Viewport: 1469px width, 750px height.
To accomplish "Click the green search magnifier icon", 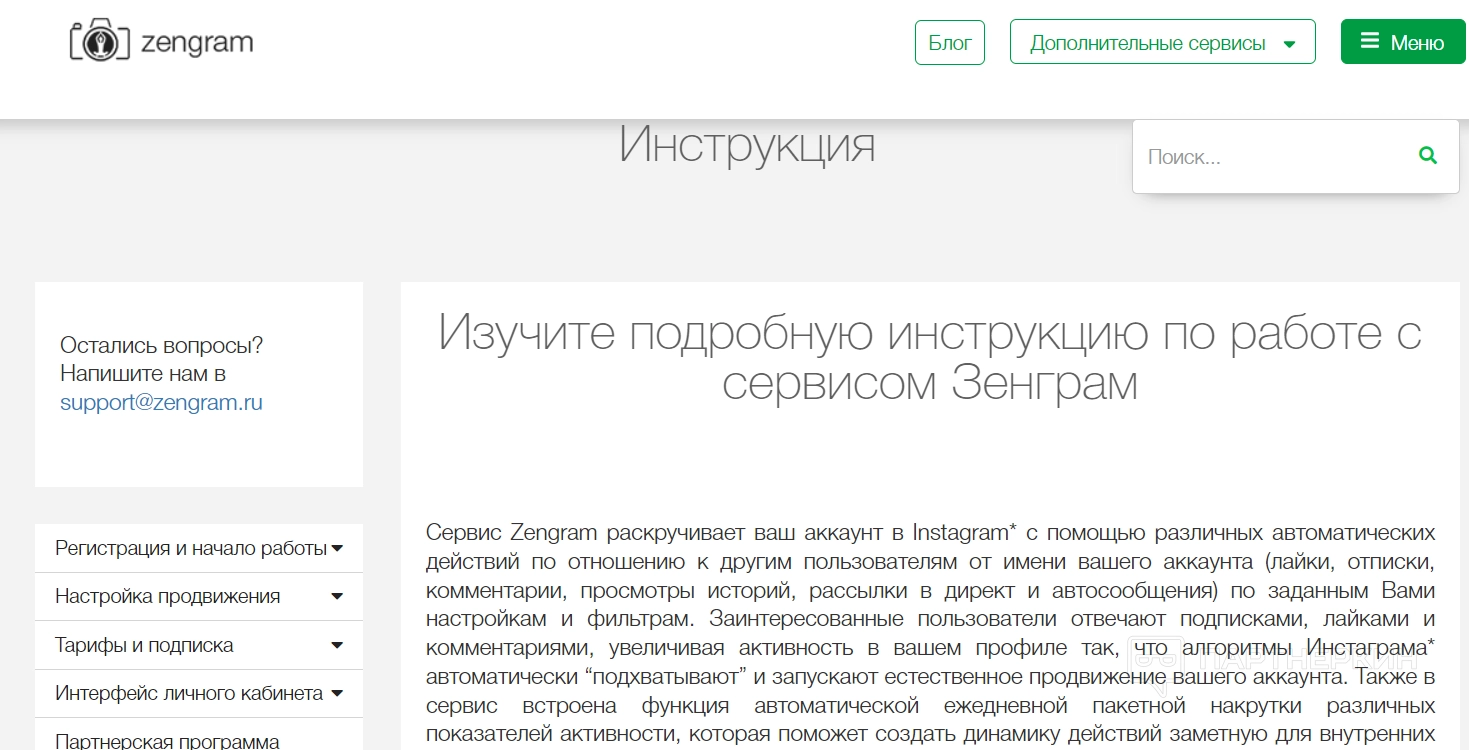I will click(1428, 156).
